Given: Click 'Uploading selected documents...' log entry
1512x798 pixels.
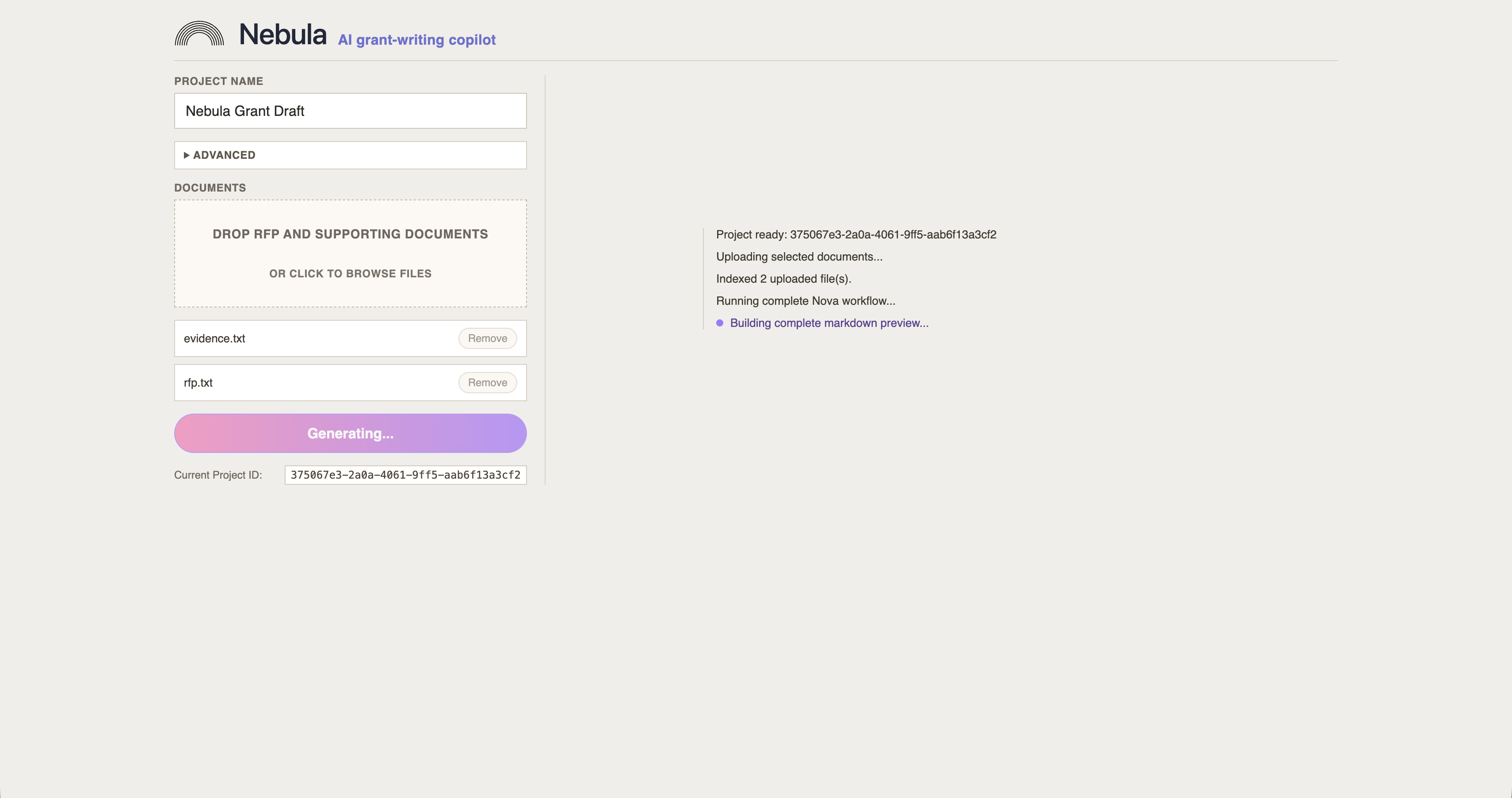Looking at the screenshot, I should [x=799, y=257].
